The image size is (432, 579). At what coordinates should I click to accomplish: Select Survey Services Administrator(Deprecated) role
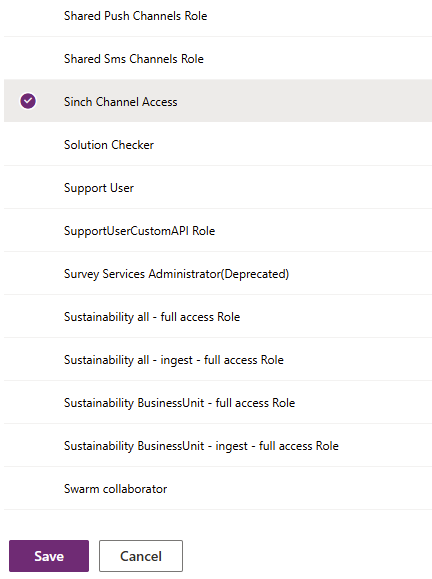pos(218,274)
